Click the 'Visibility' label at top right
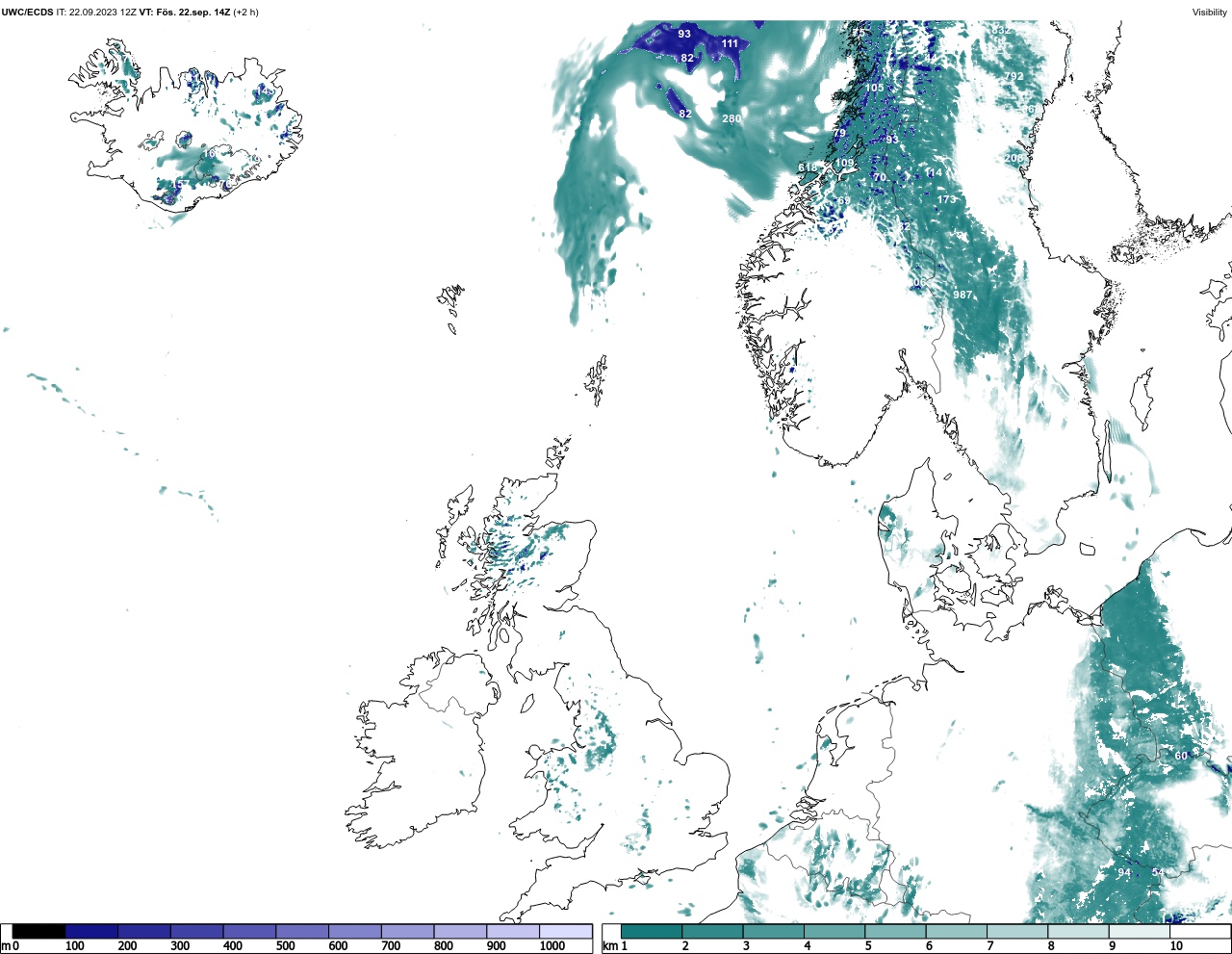Screen dimensions: 1232x954 point(1210,13)
